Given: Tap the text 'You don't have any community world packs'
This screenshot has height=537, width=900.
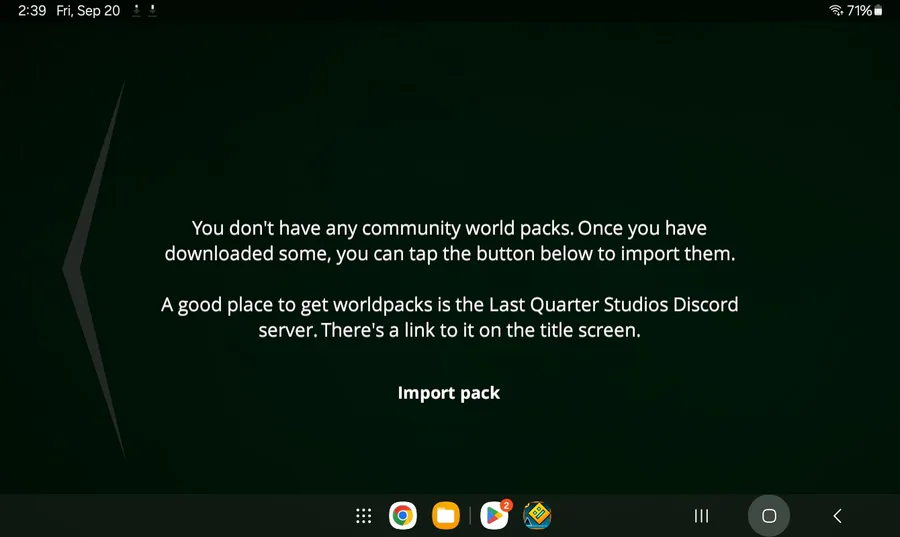Looking at the screenshot, I should coord(382,228).
